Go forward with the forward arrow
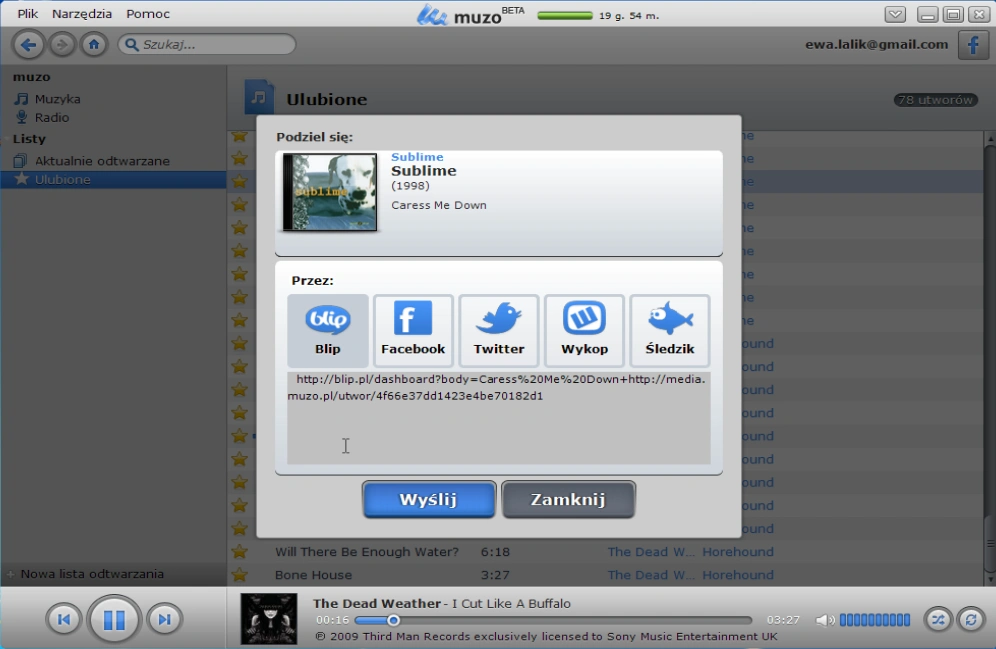Viewport: 996px width, 649px height. point(62,44)
